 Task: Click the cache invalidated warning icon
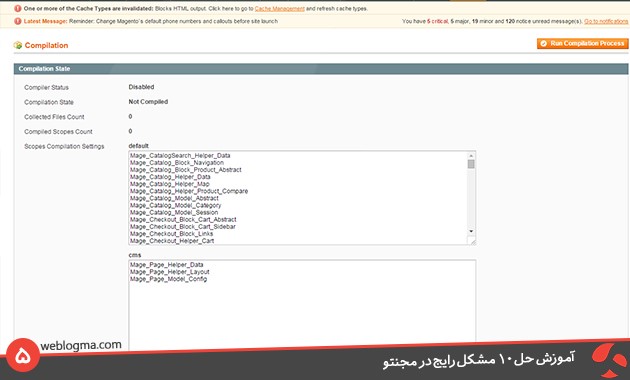tap(18, 8)
